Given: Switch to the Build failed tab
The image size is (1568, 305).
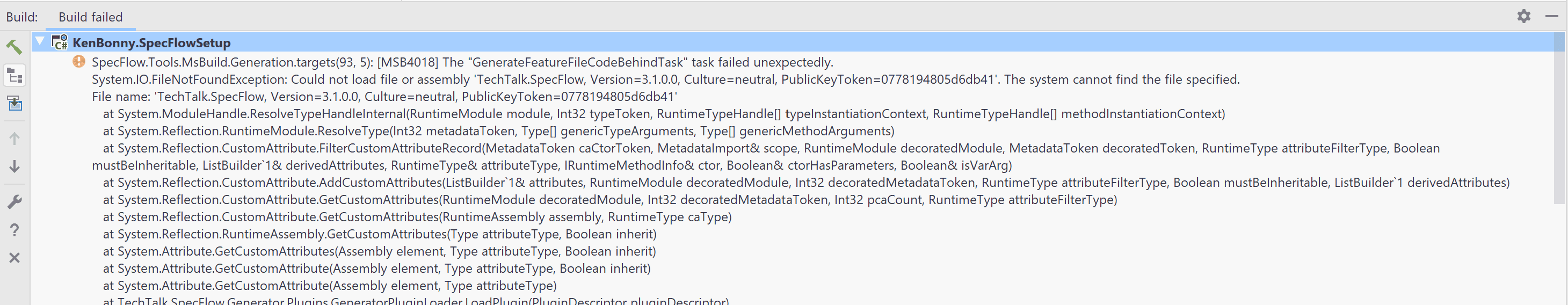Looking at the screenshot, I should 90,17.
